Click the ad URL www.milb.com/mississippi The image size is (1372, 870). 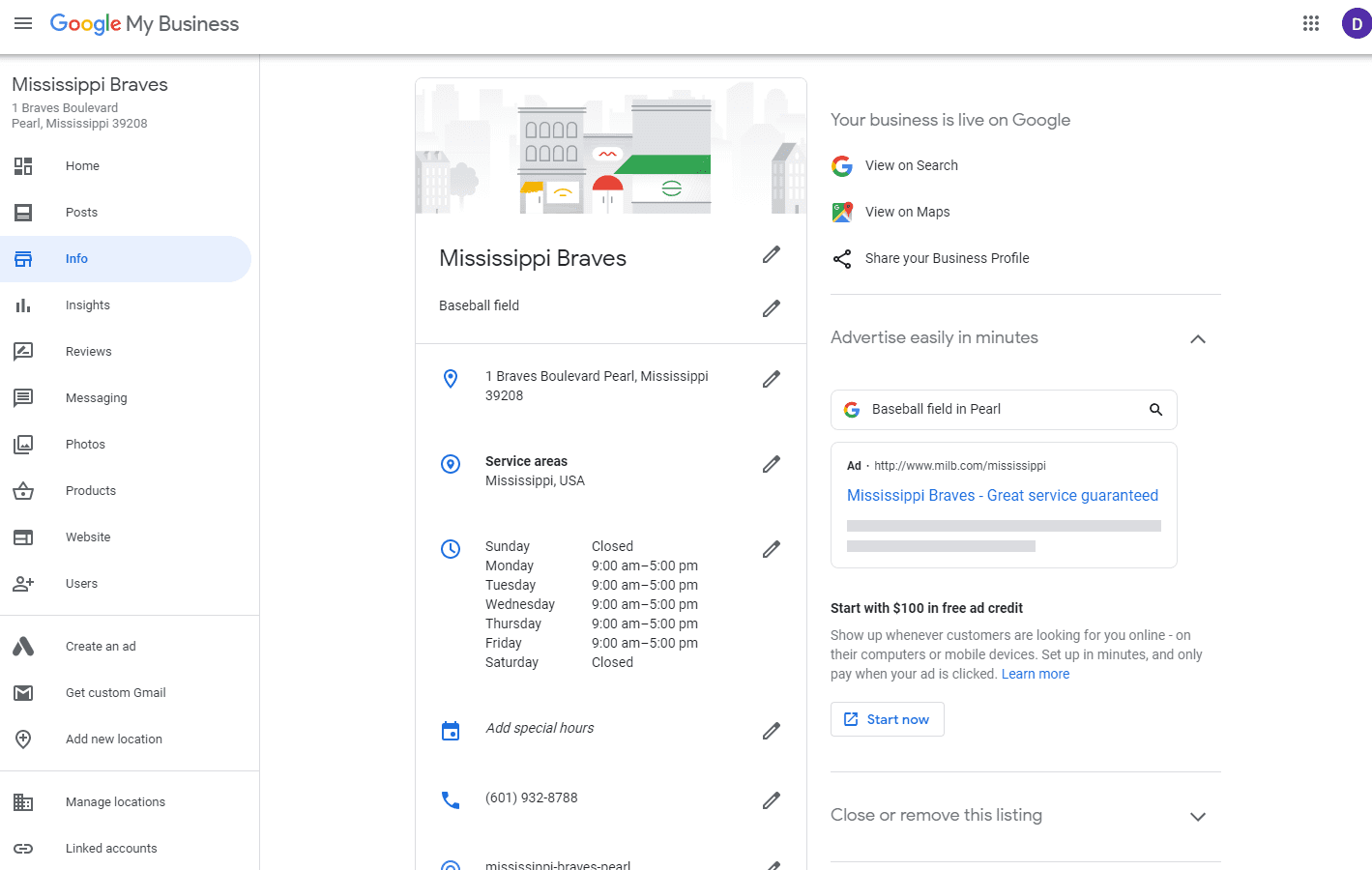coord(960,465)
